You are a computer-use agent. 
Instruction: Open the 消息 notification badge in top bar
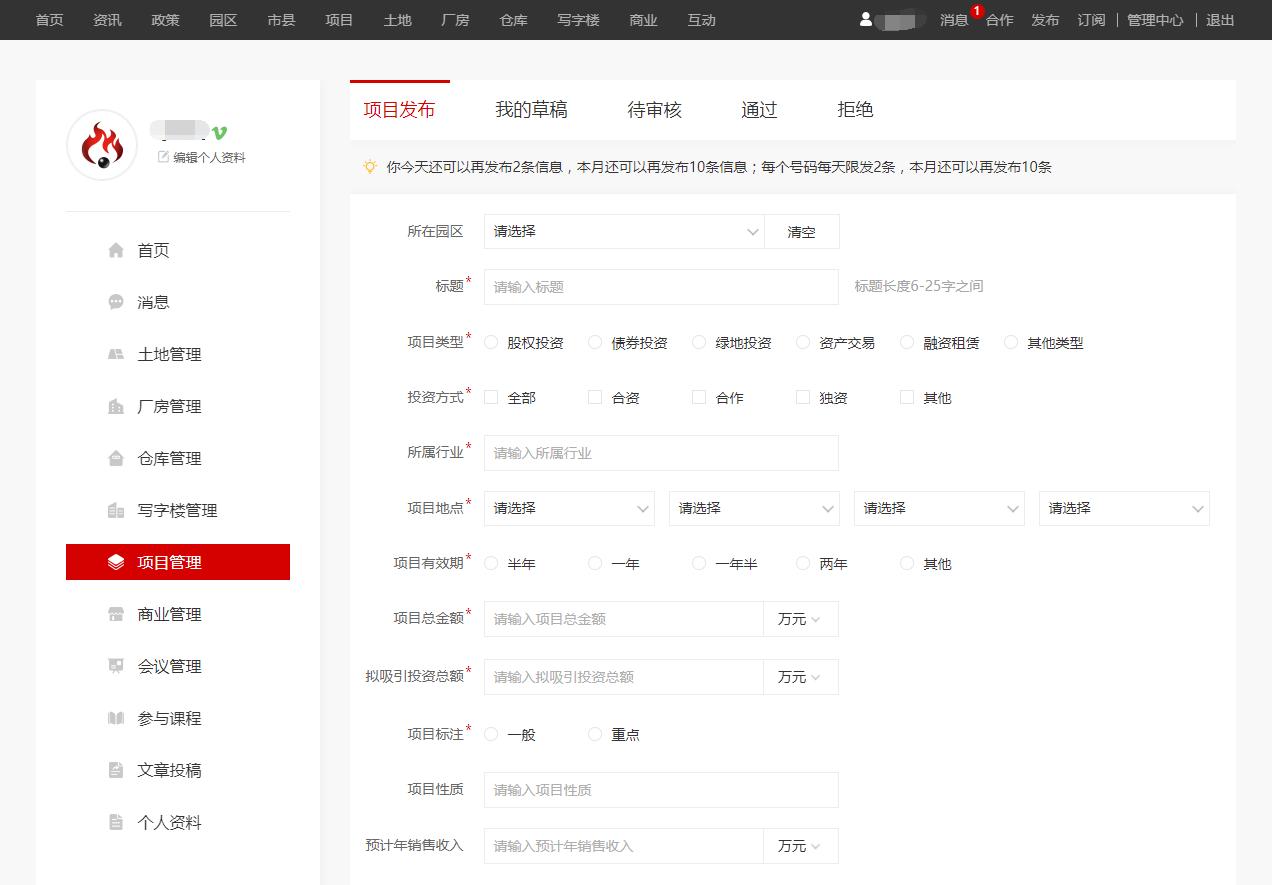click(975, 10)
